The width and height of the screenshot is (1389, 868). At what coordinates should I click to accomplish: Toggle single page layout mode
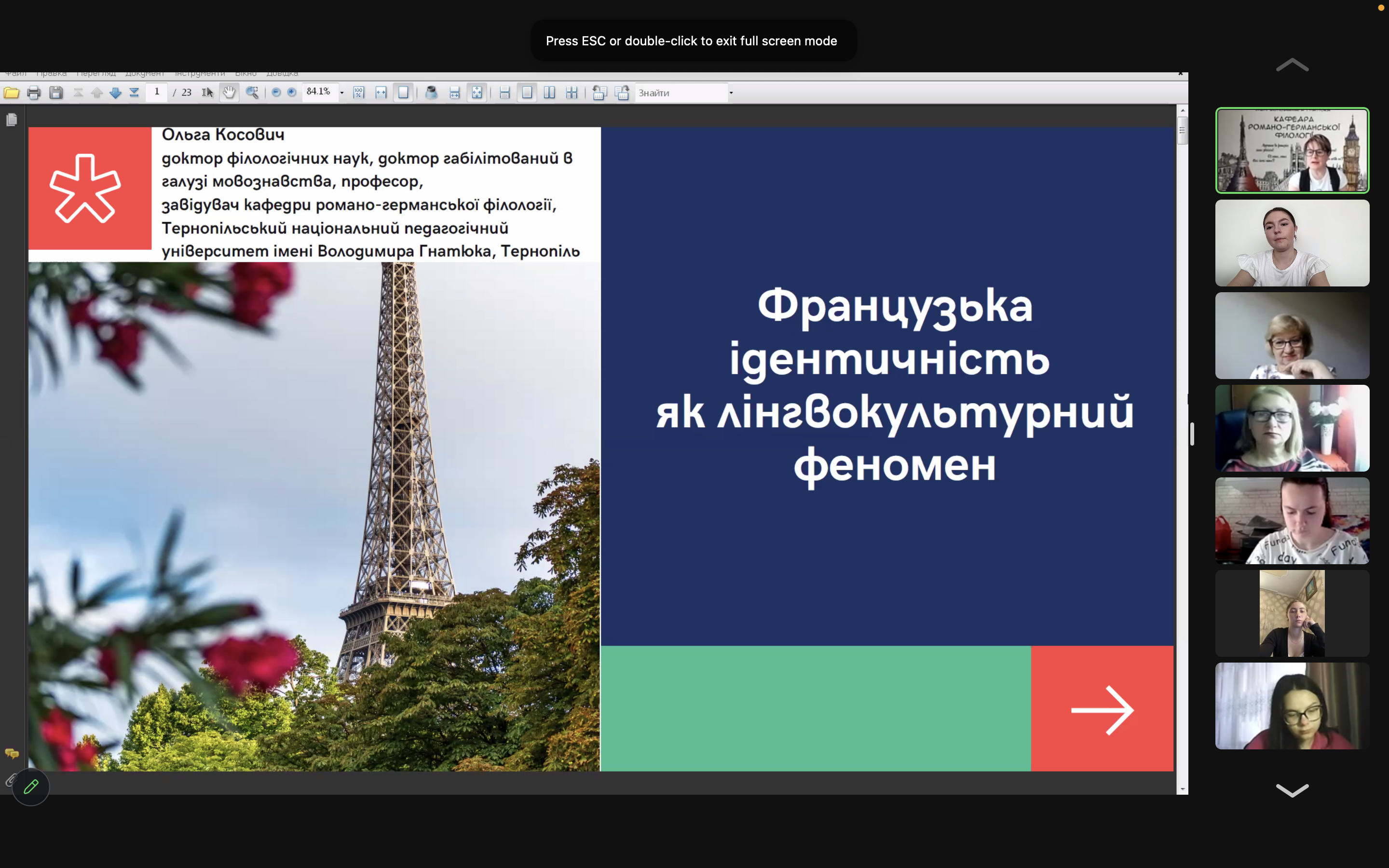[x=527, y=93]
